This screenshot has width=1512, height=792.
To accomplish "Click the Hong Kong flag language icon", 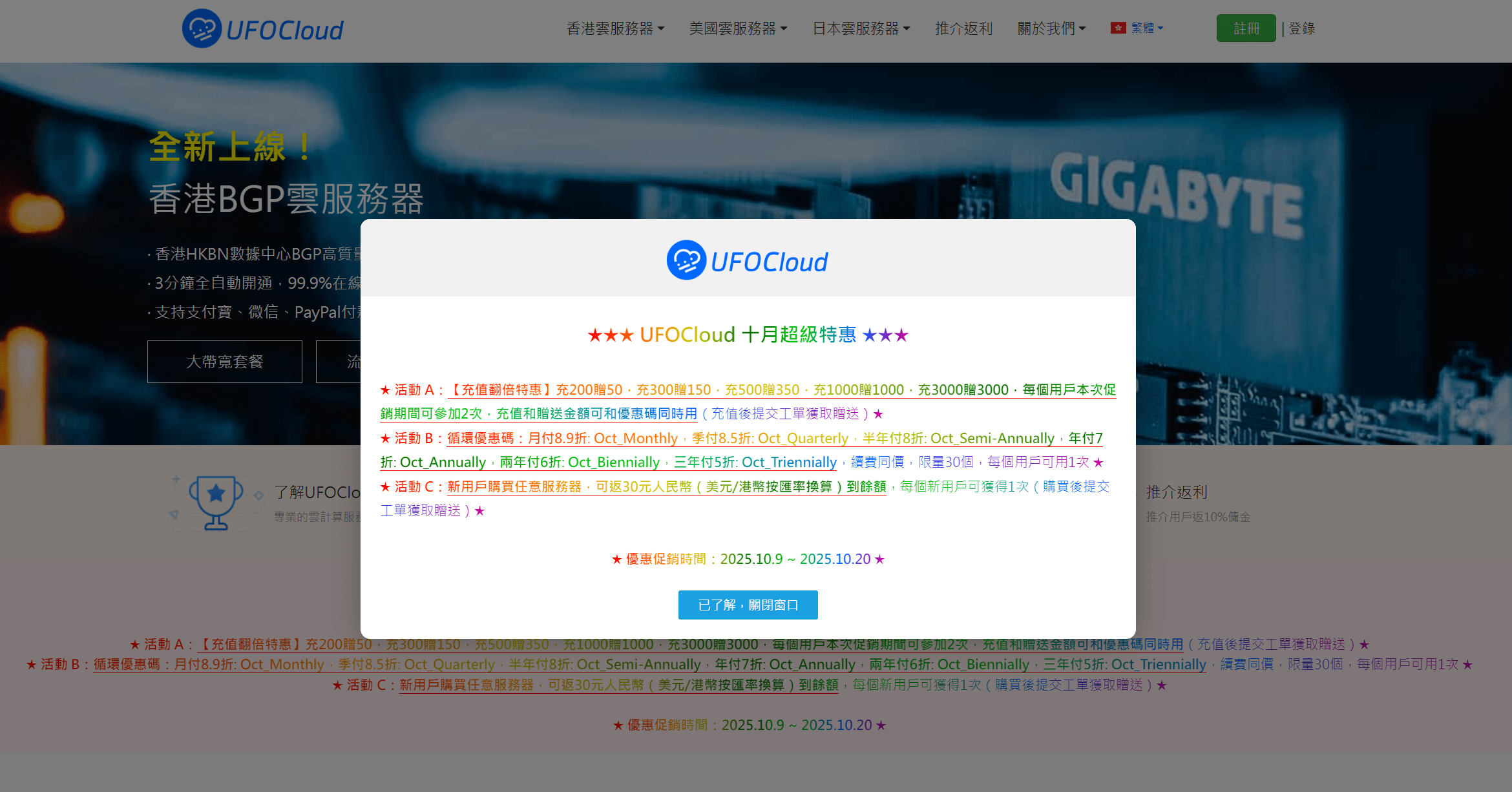I will click(x=1118, y=28).
